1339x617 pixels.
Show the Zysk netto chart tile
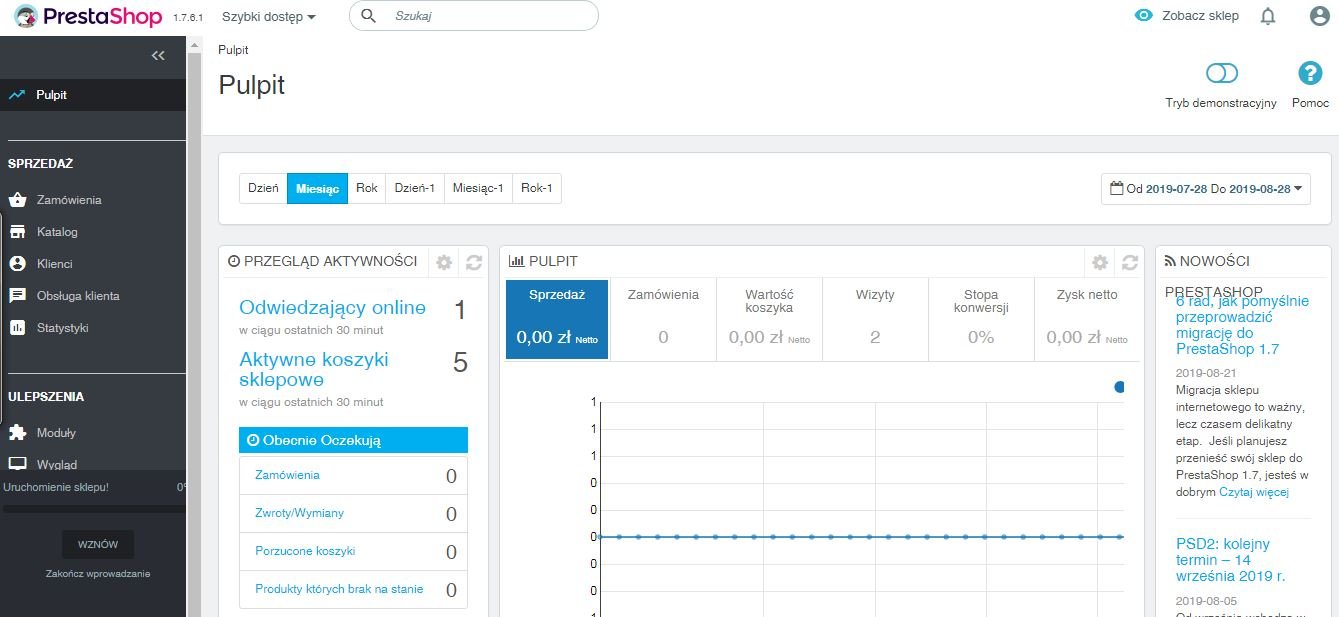pos(1087,319)
